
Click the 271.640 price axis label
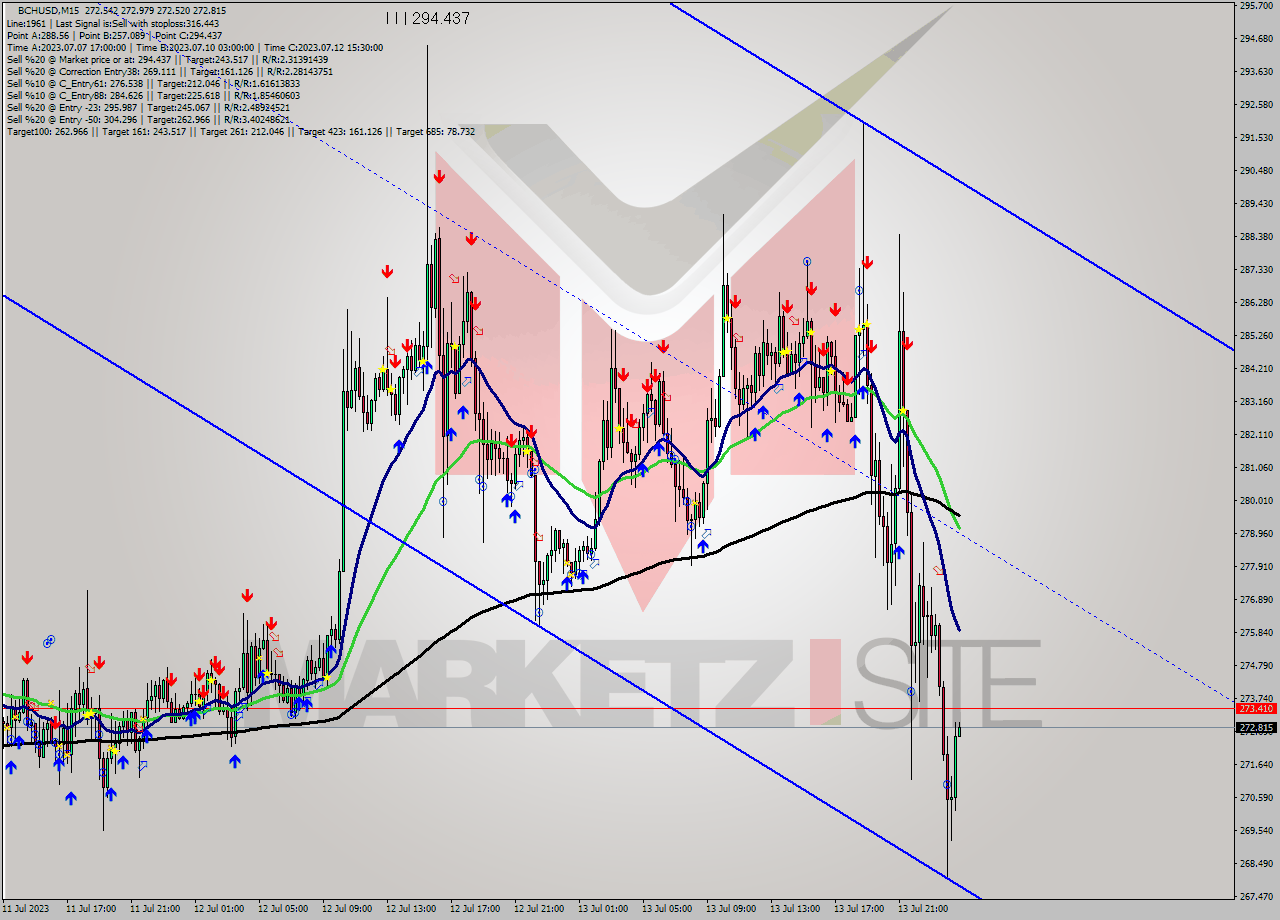click(1256, 765)
